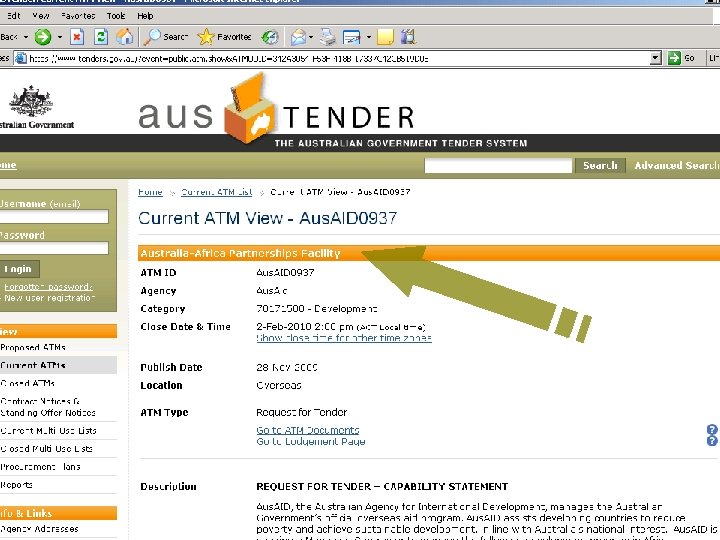Click the AusTender ballot box logo
Image resolution: width=720 pixels, height=540 pixels.
coord(249,108)
